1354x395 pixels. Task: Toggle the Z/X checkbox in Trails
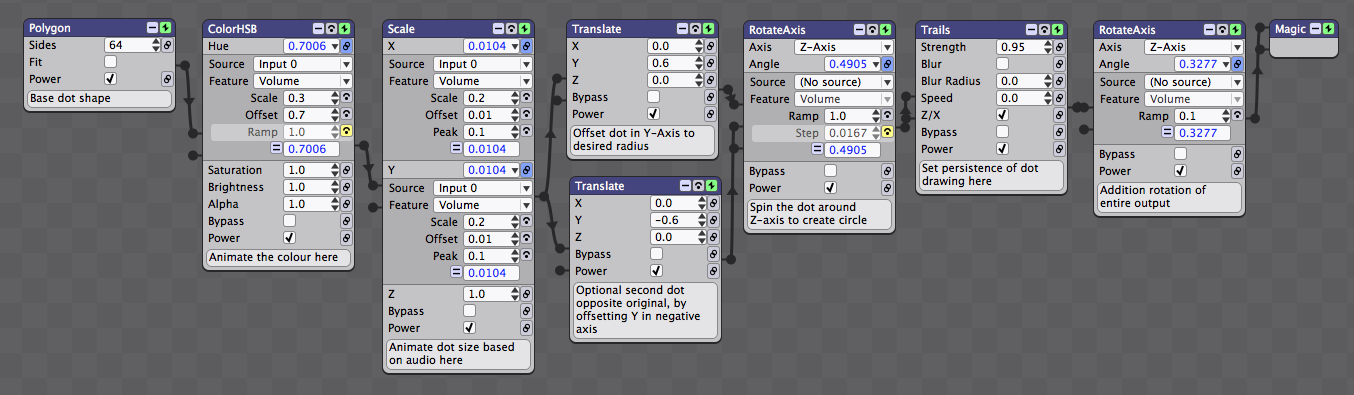1002,115
